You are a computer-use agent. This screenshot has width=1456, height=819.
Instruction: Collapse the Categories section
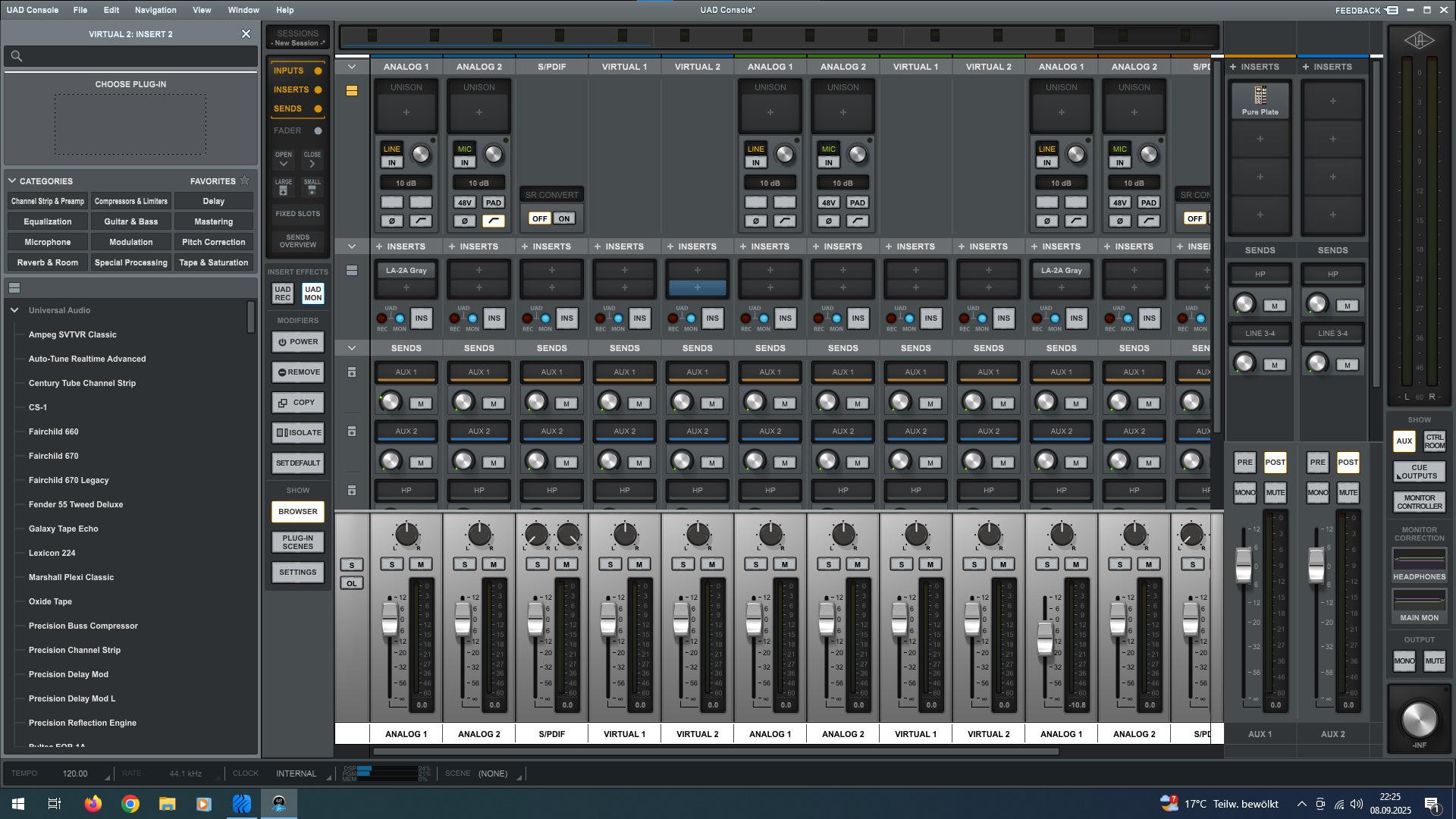click(12, 181)
